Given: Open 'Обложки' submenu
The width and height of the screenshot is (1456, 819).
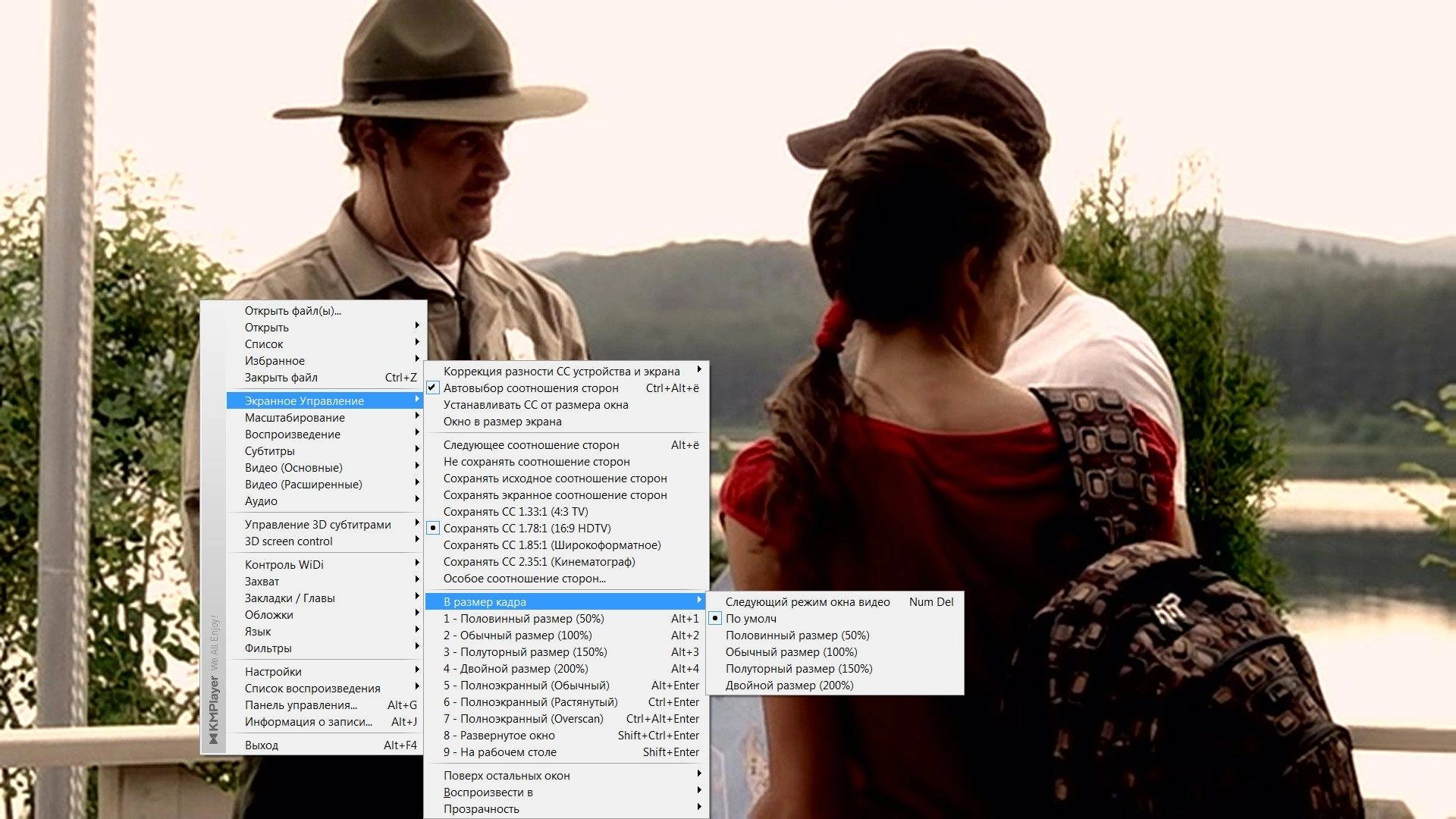Looking at the screenshot, I should (325, 614).
